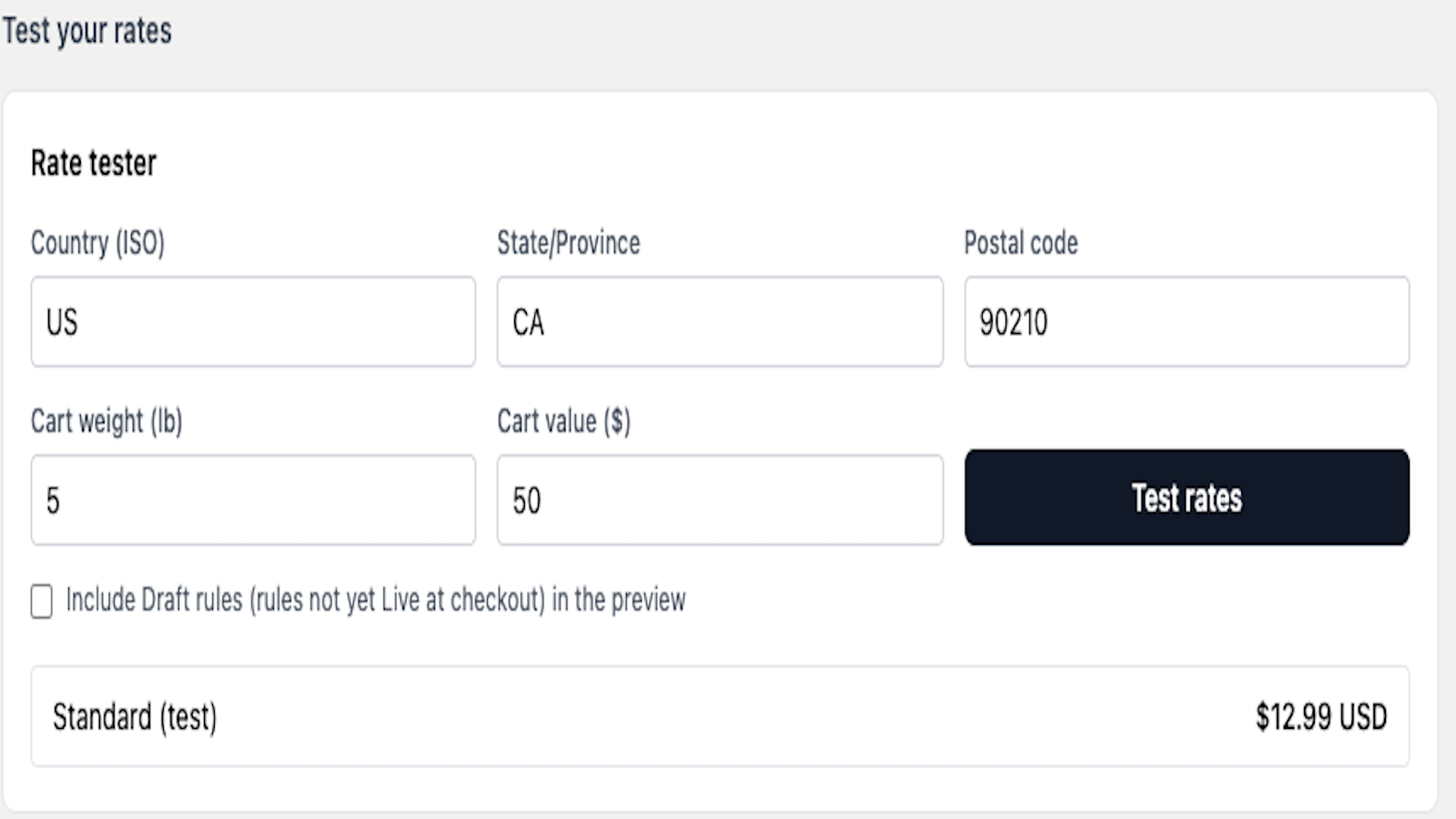Viewport: 1456px width, 819px height.
Task: Enable the Include Draft rules checkbox
Action: [41, 602]
